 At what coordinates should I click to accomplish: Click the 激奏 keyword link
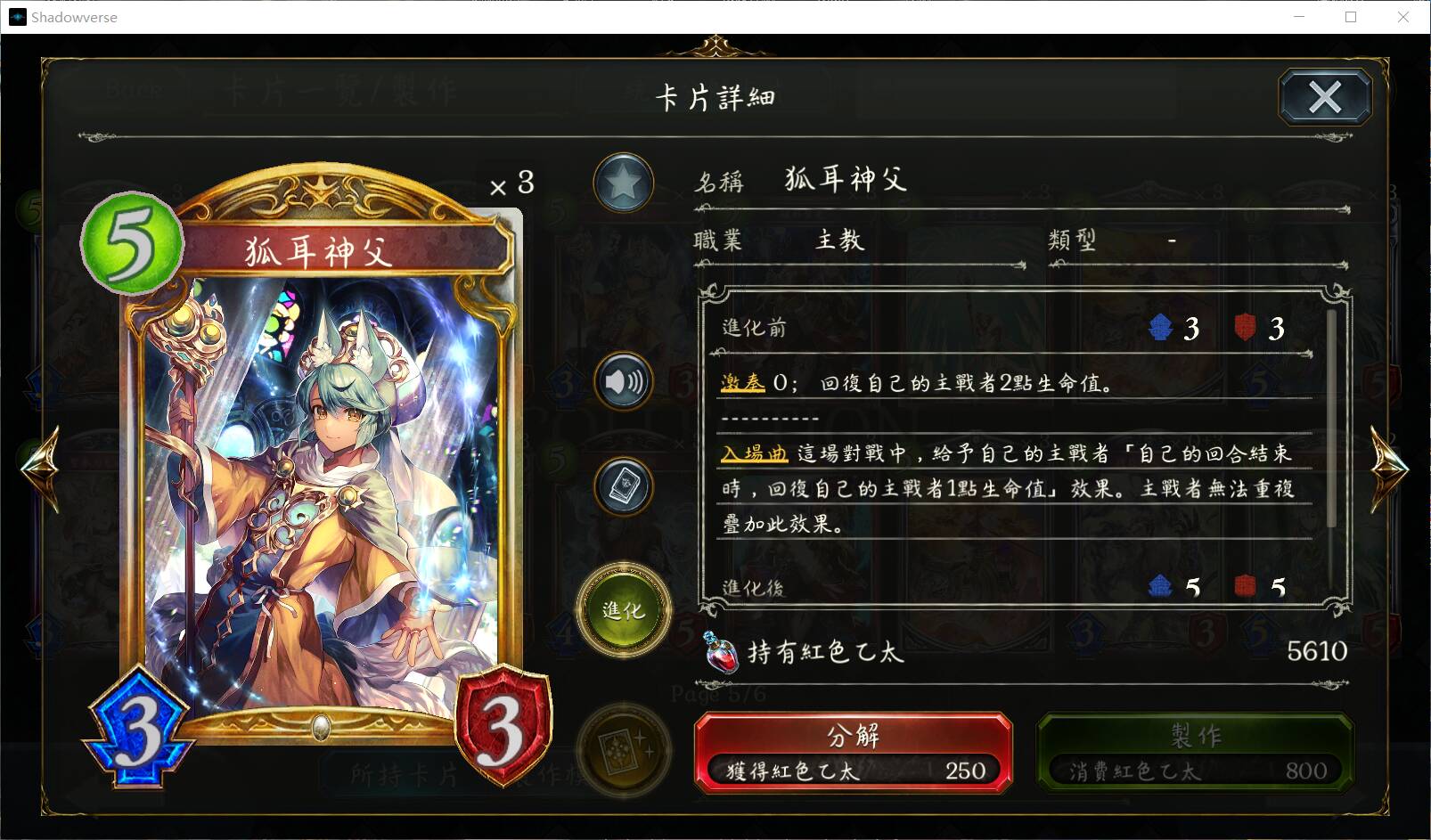pyautogui.click(x=742, y=383)
